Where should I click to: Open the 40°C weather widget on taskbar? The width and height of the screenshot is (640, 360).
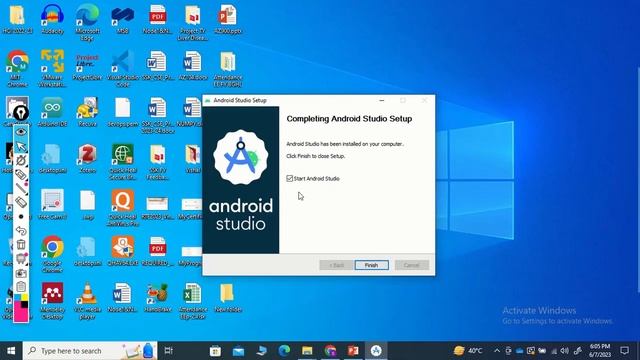(468, 351)
